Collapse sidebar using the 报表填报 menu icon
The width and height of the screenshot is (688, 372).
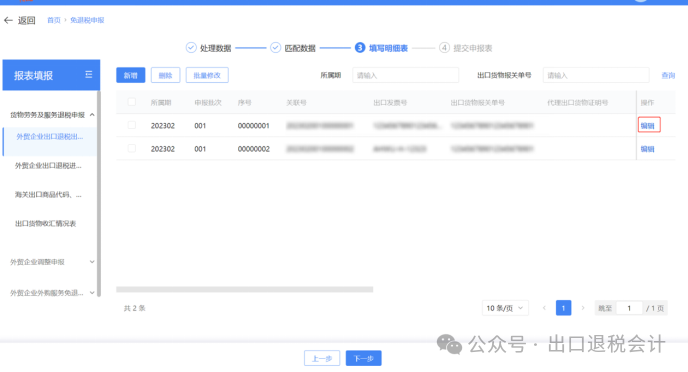(89, 75)
